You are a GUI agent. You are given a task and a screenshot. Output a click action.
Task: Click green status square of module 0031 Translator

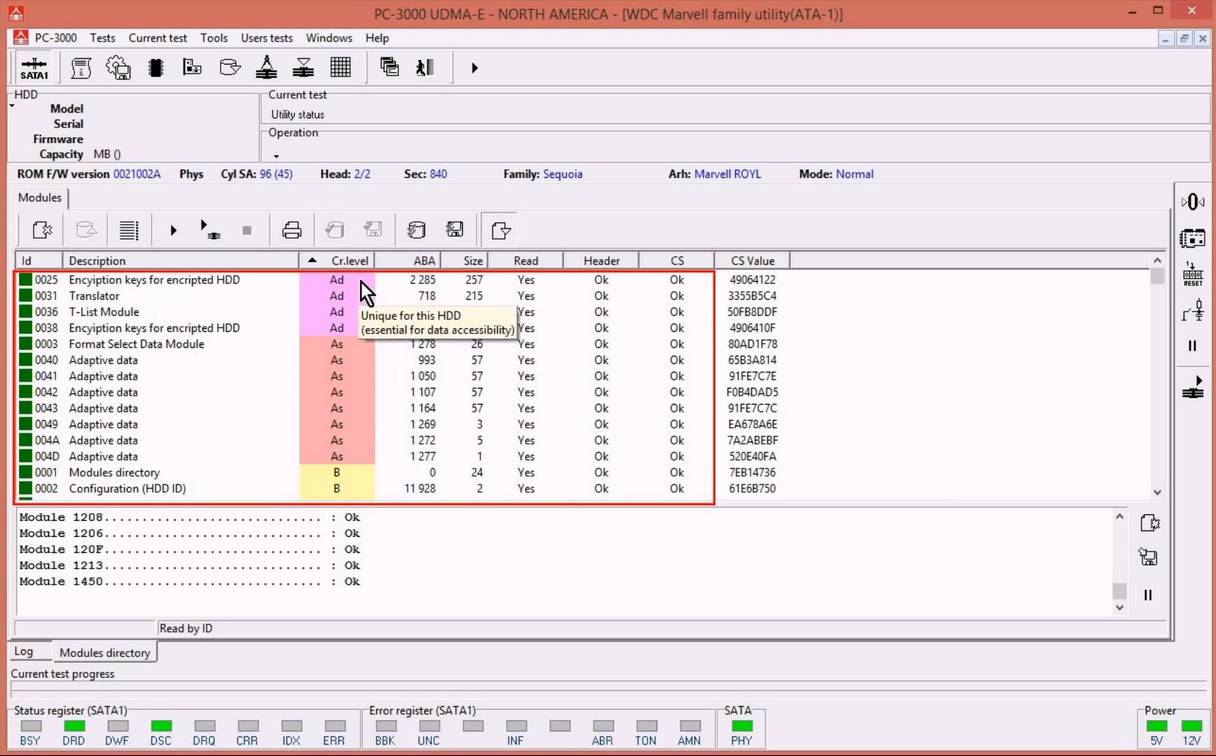[25, 296]
